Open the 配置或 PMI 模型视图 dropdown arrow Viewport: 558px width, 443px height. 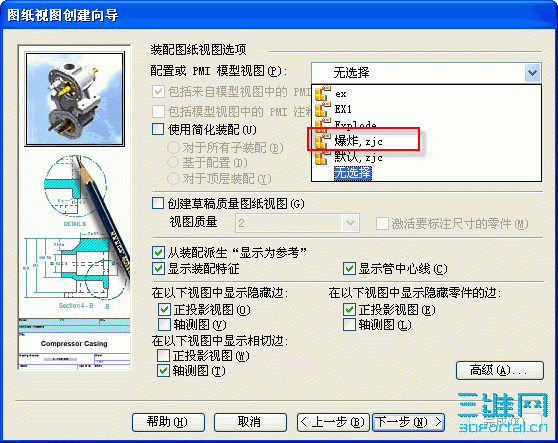coord(532,73)
